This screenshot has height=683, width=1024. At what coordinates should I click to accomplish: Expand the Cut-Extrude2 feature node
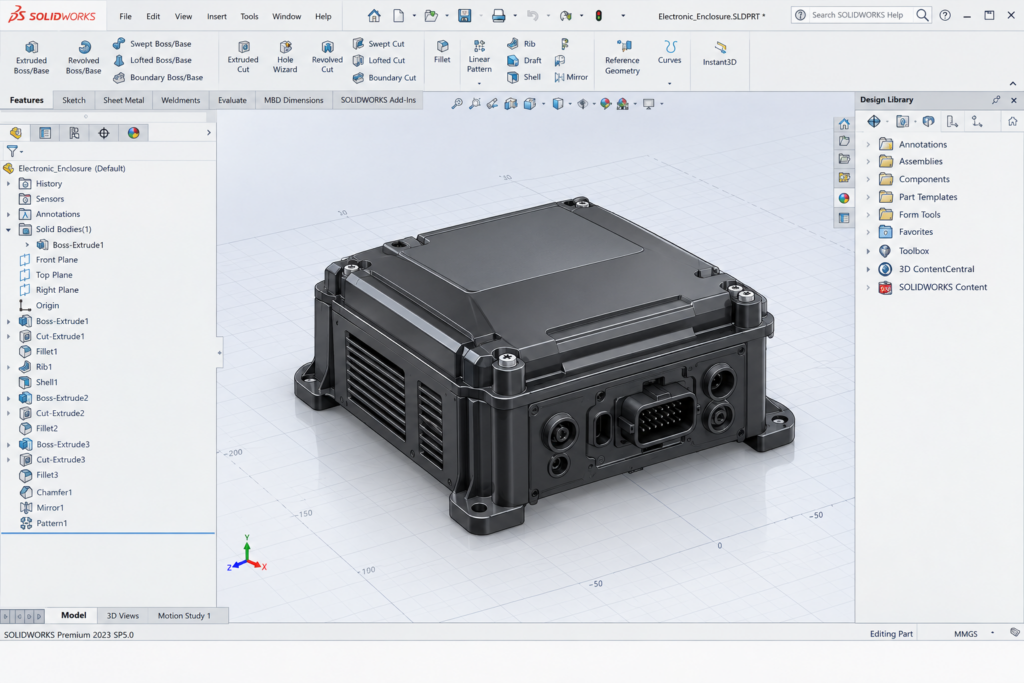point(8,413)
